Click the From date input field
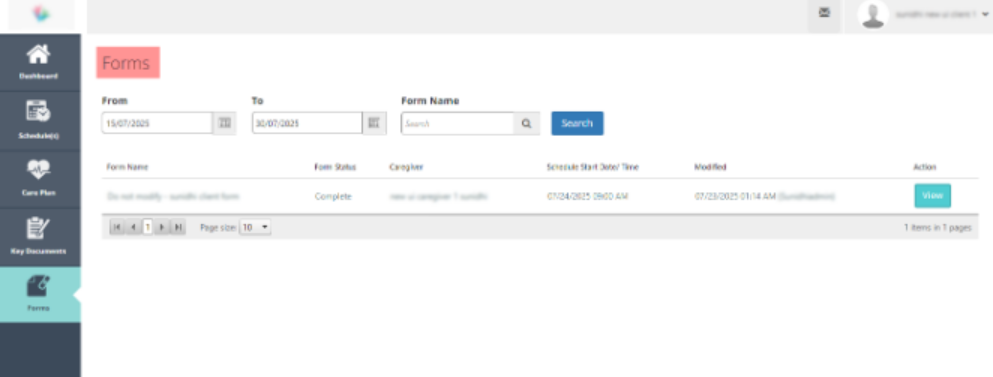Viewport: 993px width, 377px height. click(157, 123)
